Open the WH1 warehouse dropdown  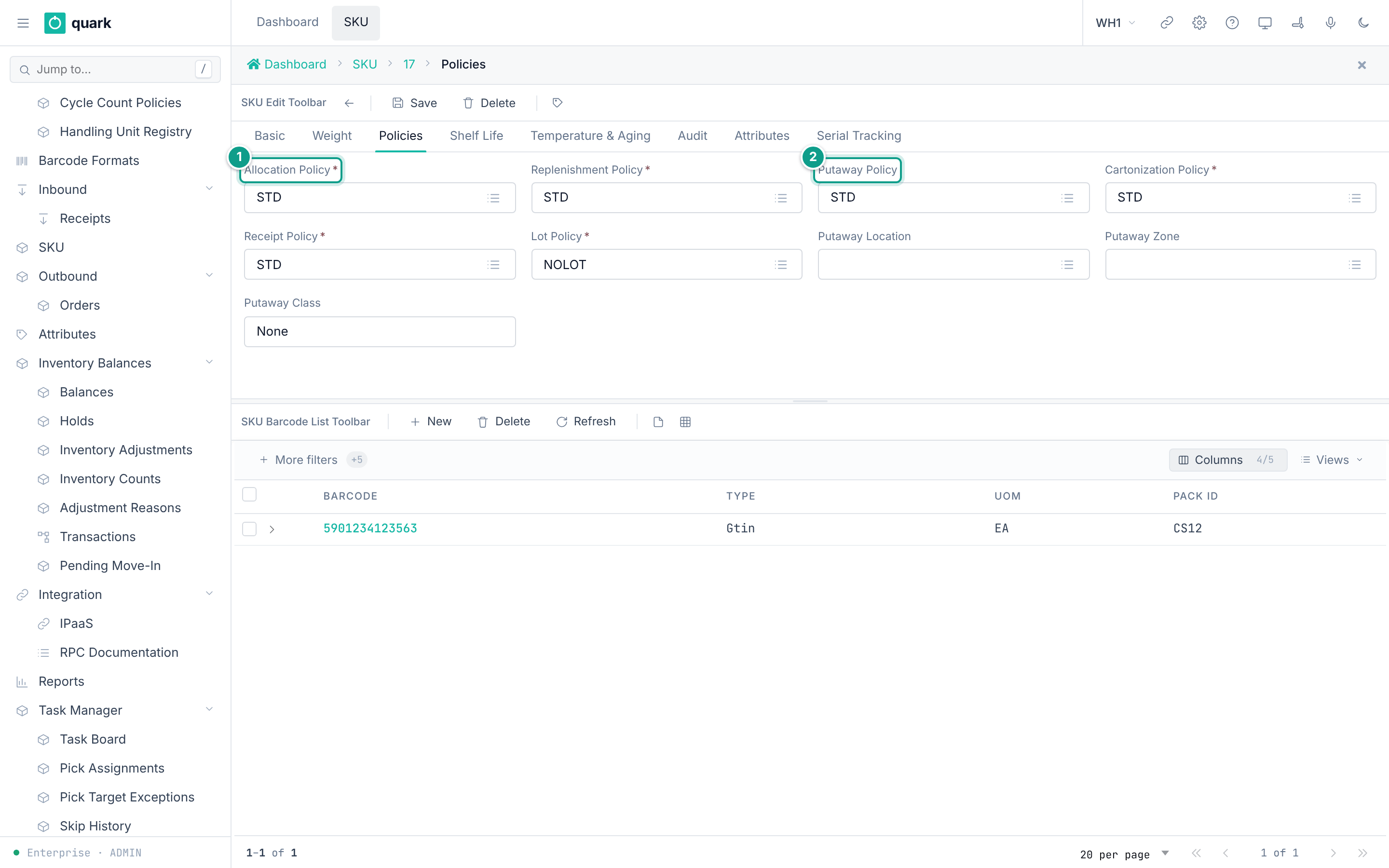1115,23
